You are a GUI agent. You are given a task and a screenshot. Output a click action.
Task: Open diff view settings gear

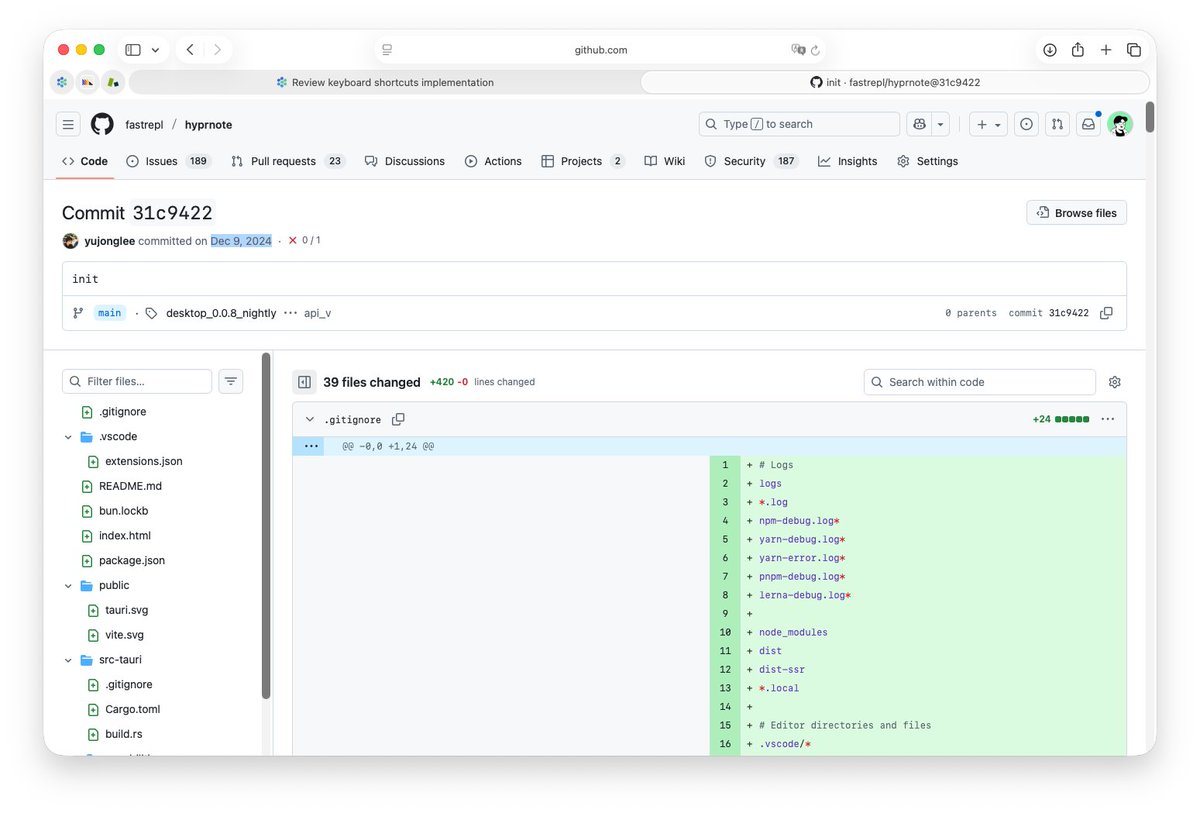click(1115, 382)
